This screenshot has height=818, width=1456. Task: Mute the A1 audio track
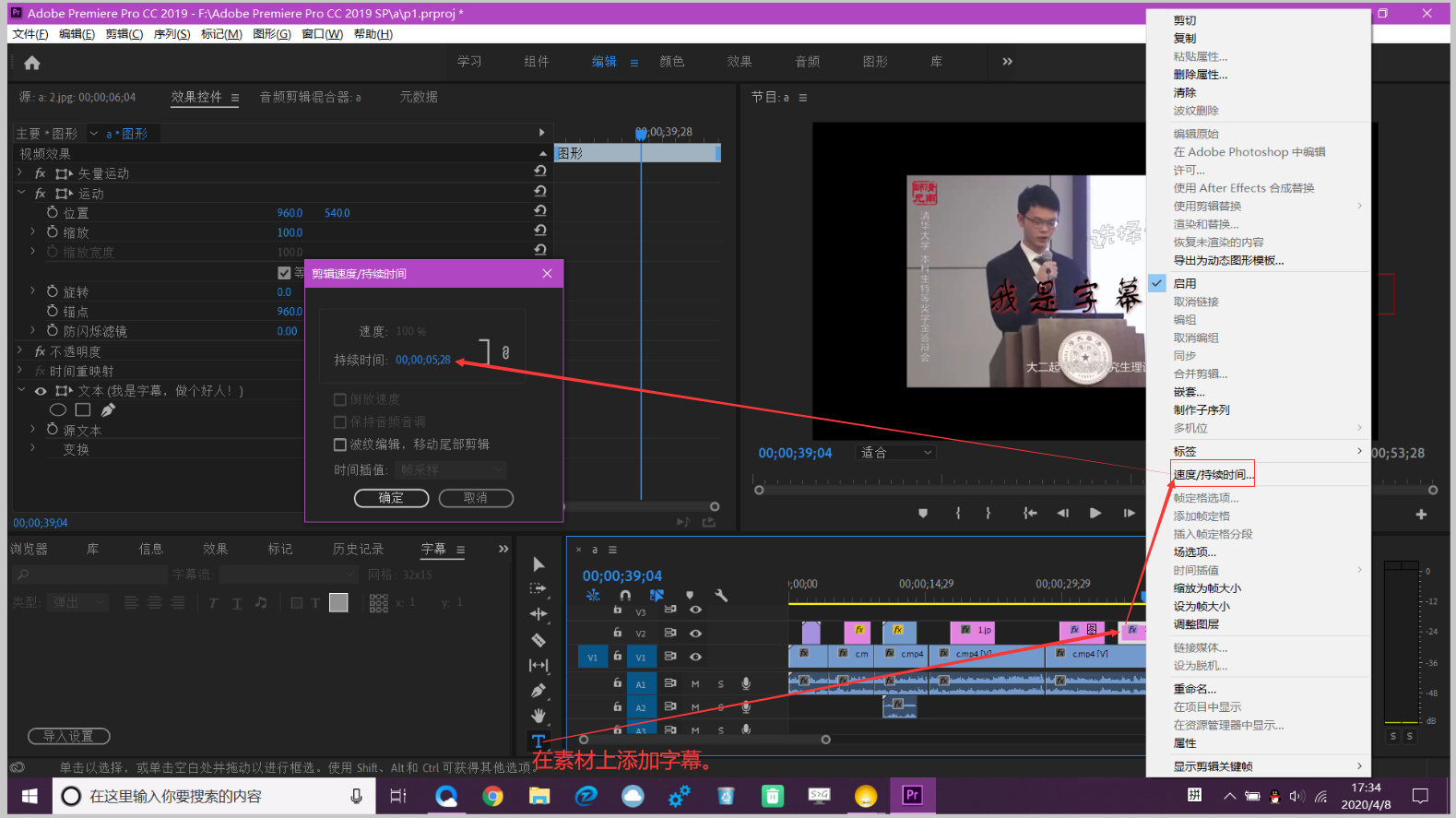[695, 683]
